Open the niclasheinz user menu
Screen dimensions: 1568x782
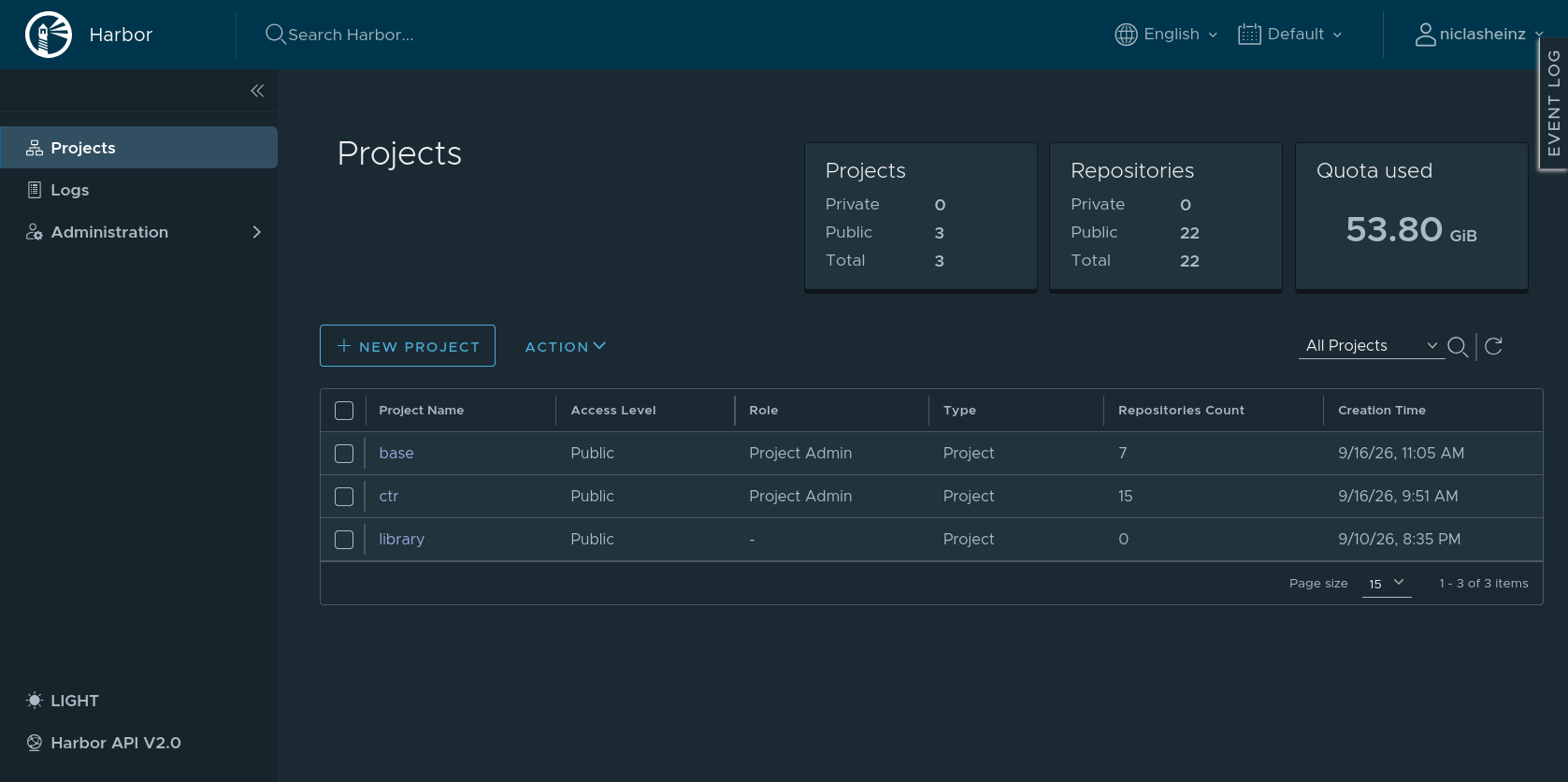[x=1479, y=35]
